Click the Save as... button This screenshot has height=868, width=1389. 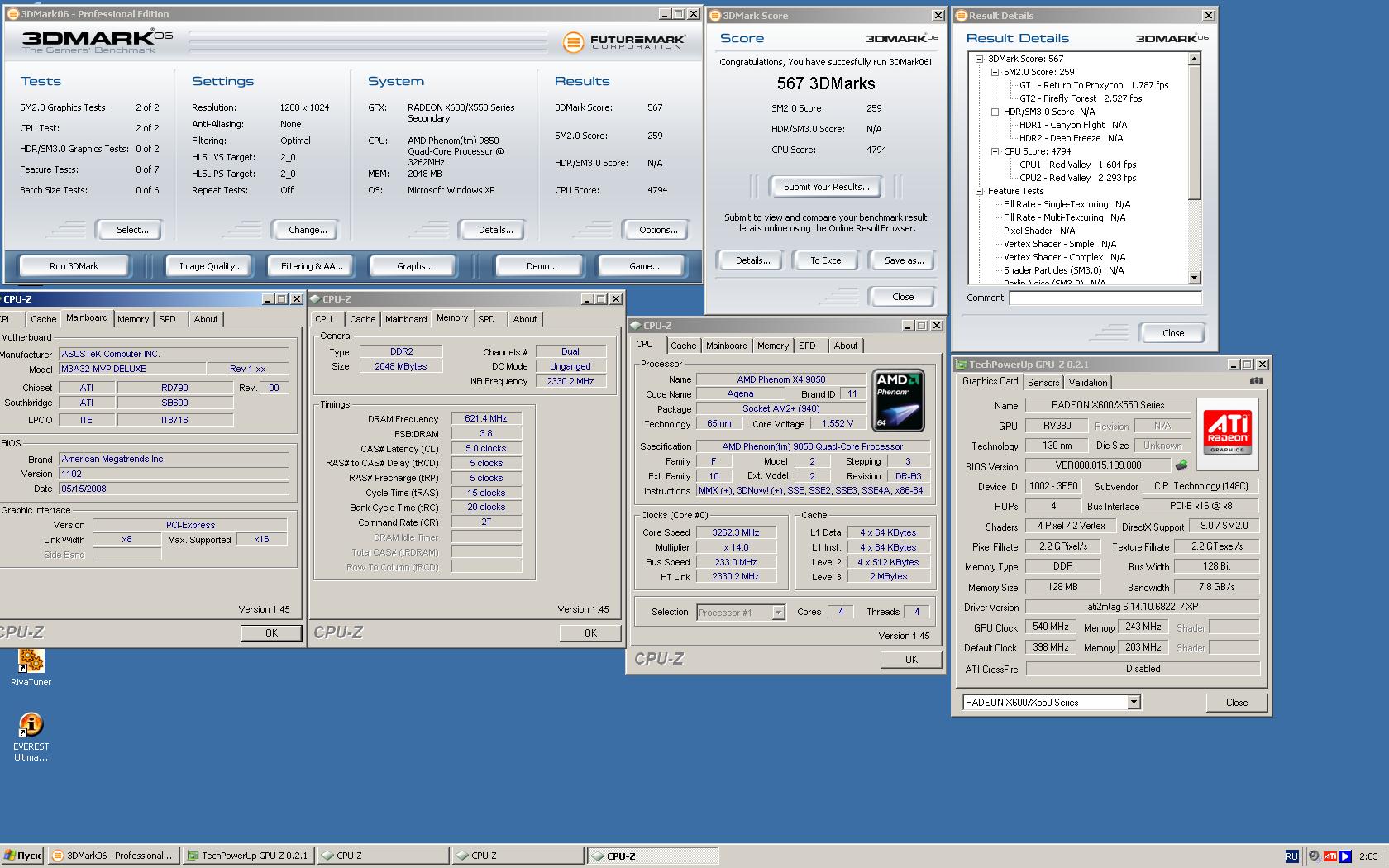coord(904,260)
